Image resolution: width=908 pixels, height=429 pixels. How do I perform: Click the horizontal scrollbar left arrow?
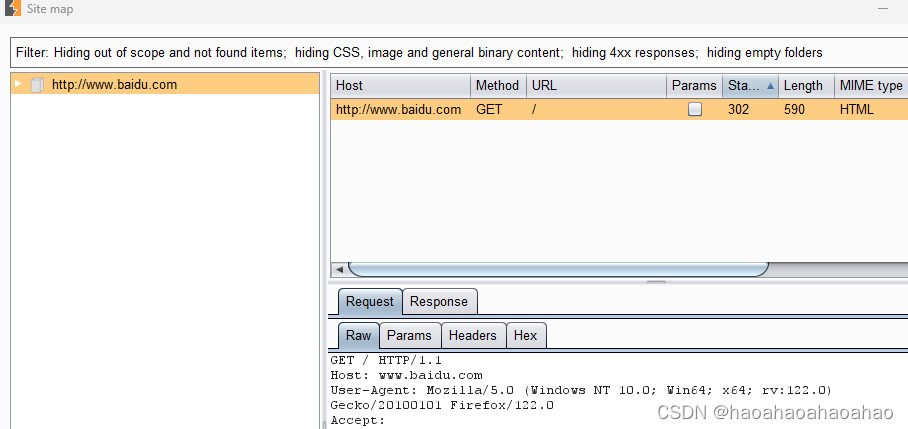339,269
